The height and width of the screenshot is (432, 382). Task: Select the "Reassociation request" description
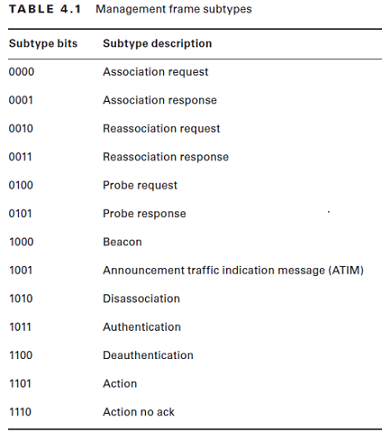161,129
